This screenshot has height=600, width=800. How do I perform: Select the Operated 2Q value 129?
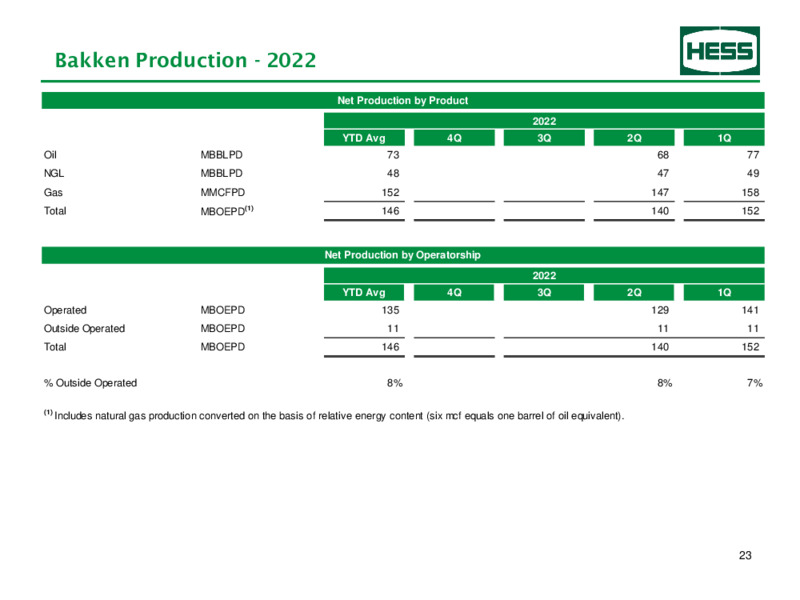tap(660, 310)
